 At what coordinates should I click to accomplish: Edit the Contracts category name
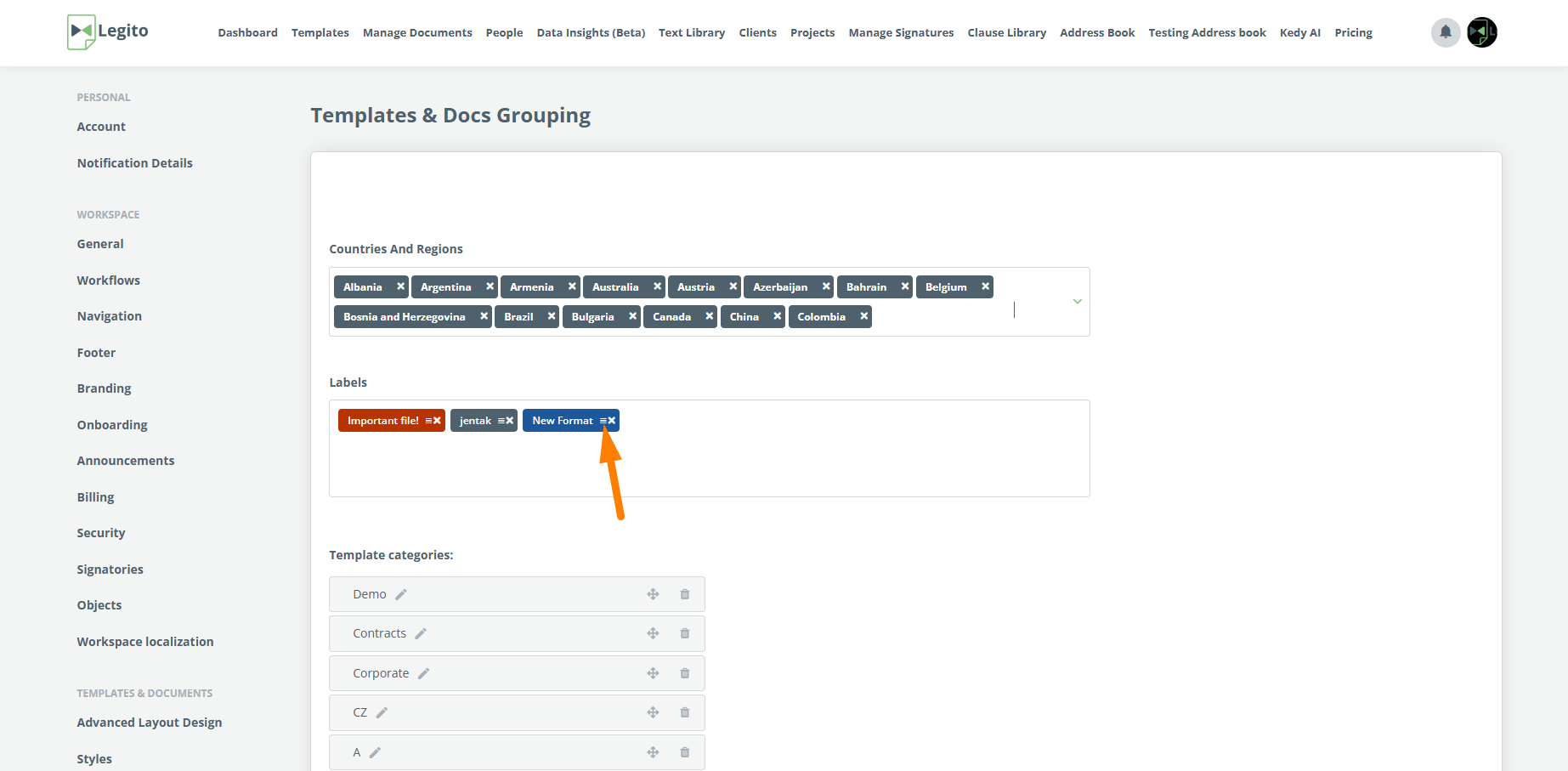coord(421,633)
